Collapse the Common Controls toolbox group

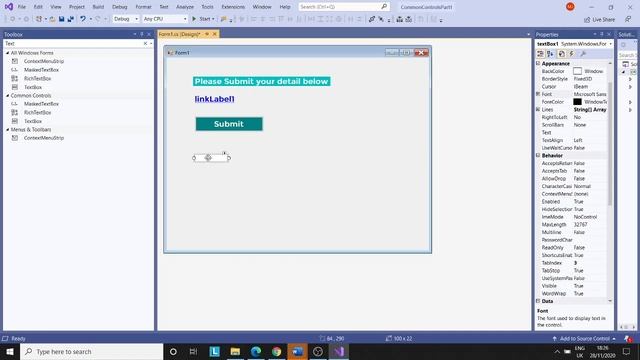coord(7,96)
